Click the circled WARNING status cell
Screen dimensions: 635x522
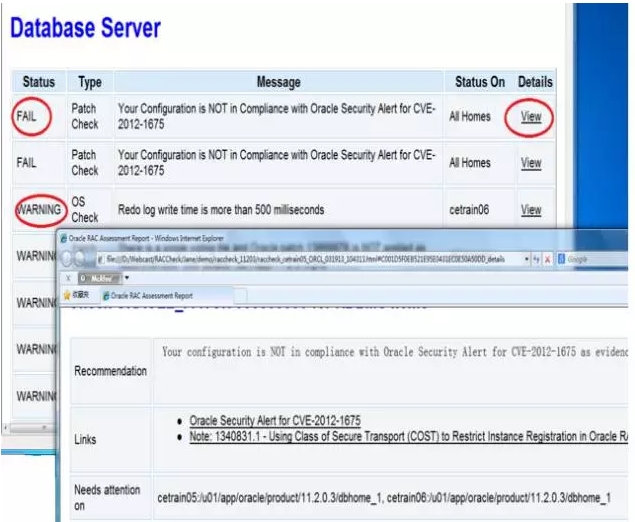(39, 210)
